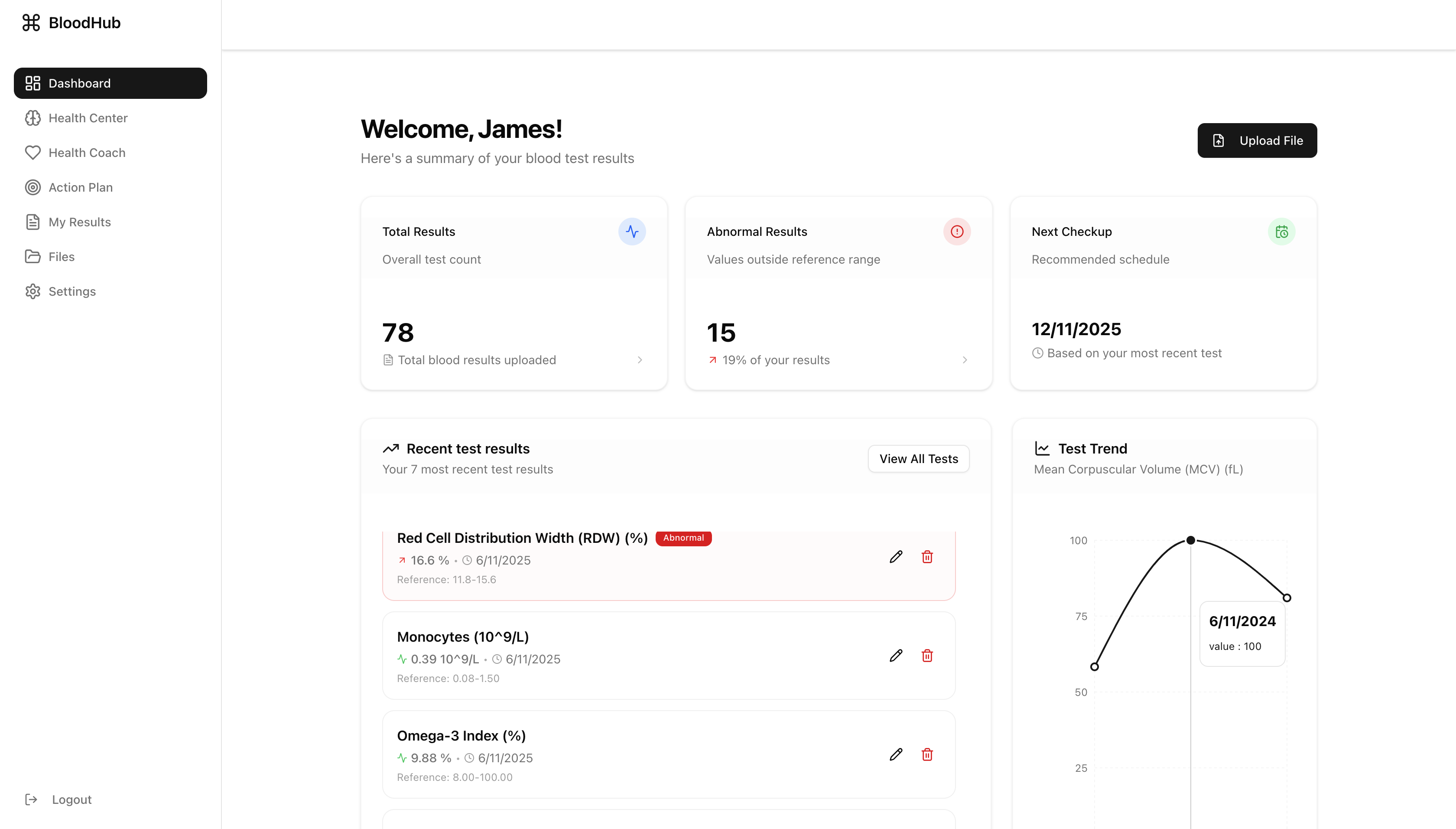Click the 15 abnormal results number
This screenshot has height=829, width=1456.
point(721,333)
